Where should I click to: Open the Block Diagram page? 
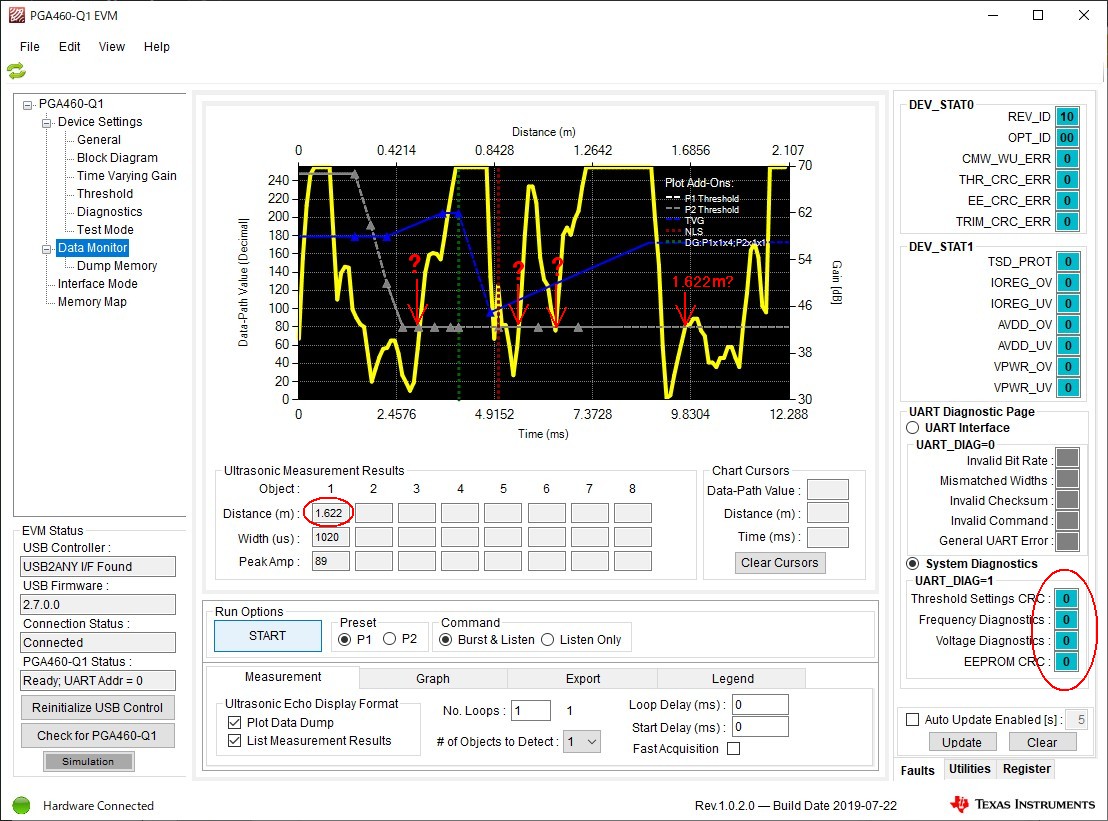[x=117, y=158]
